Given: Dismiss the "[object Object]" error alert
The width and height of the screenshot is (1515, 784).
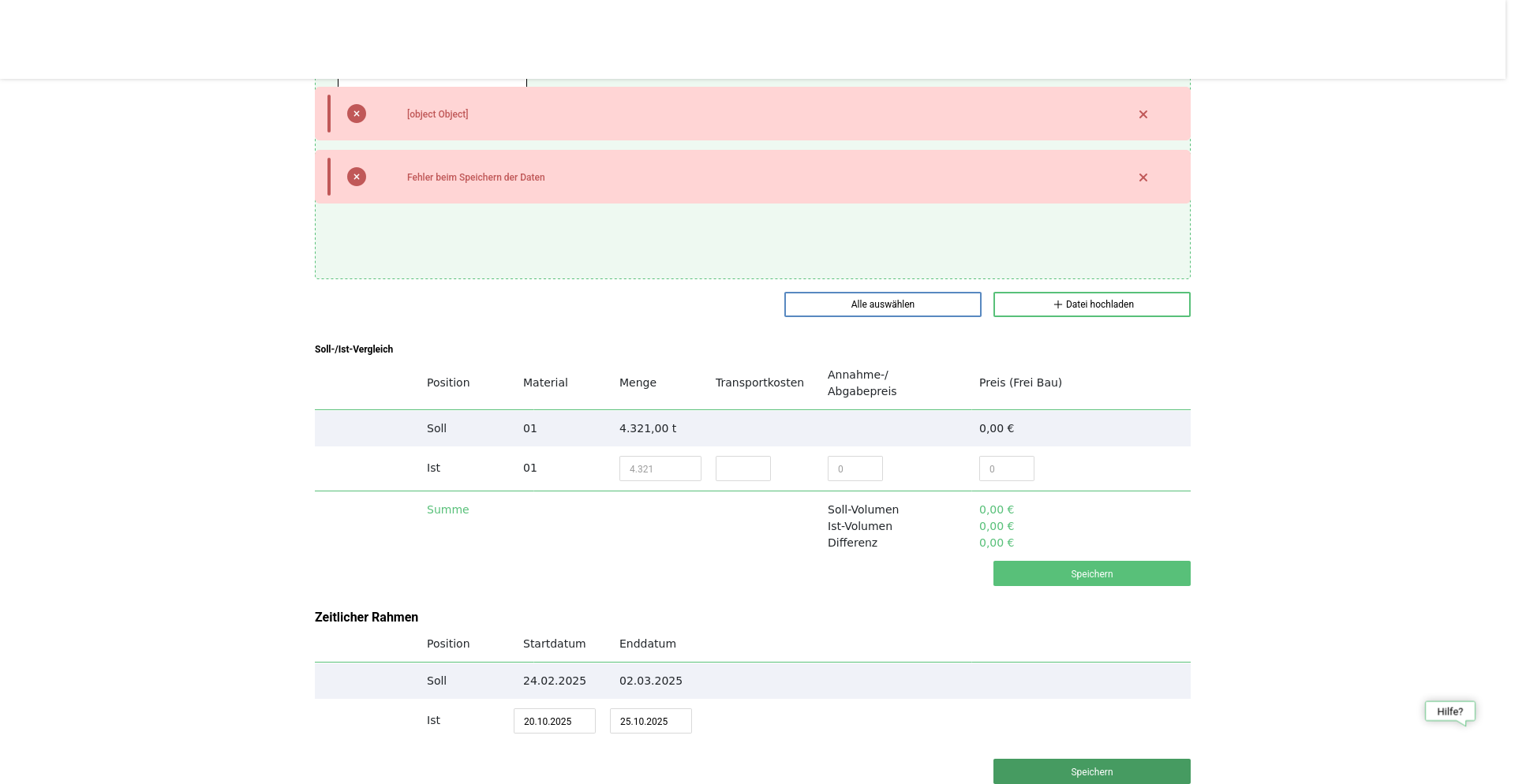Looking at the screenshot, I should [1143, 114].
